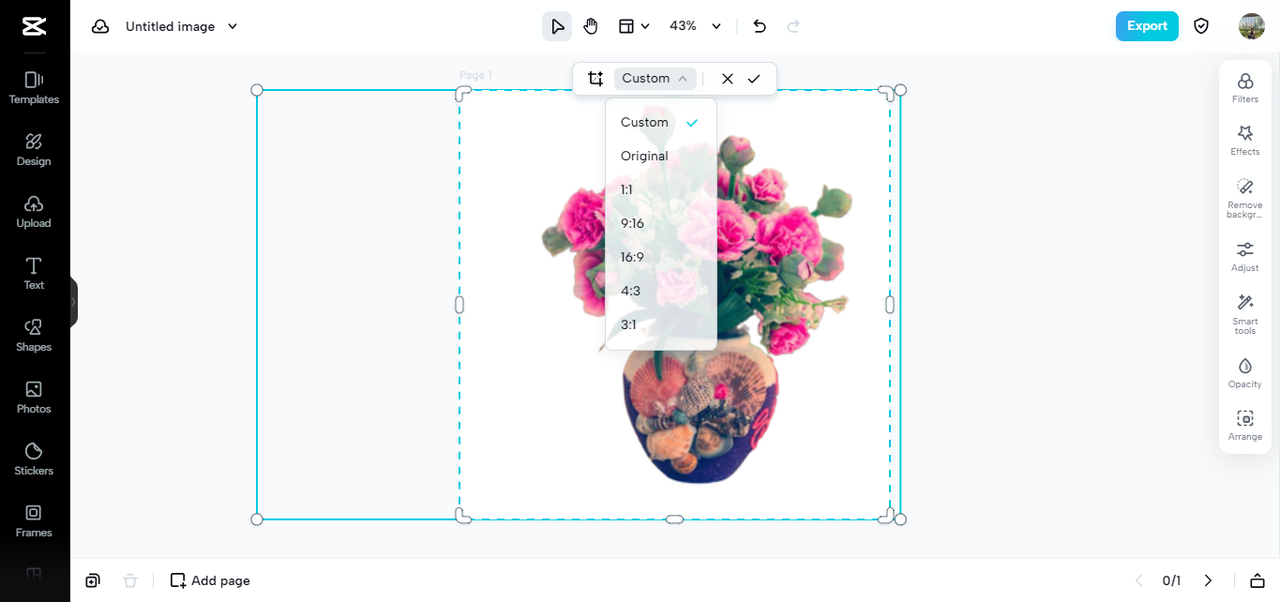Image resolution: width=1280 pixels, height=602 pixels.
Task: Open the layers panel icon
Action: (1257, 580)
